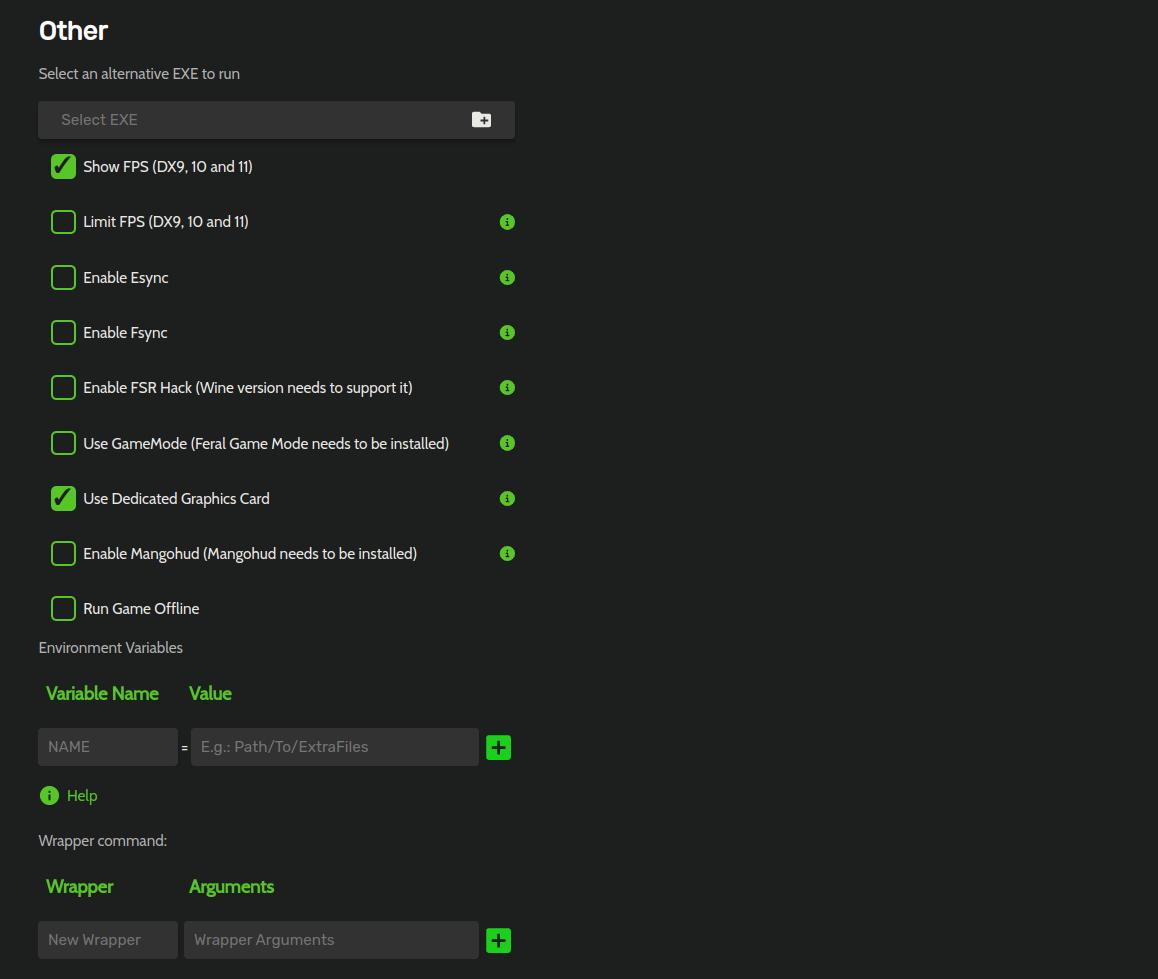1158x979 pixels.
Task: Click info icon for Dedicated Graphics Card
Action: pyautogui.click(x=507, y=498)
